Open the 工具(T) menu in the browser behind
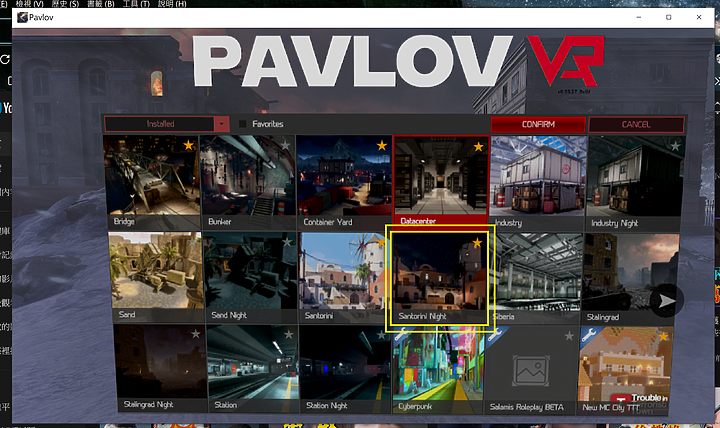The width and height of the screenshot is (720, 428). coord(136,4)
